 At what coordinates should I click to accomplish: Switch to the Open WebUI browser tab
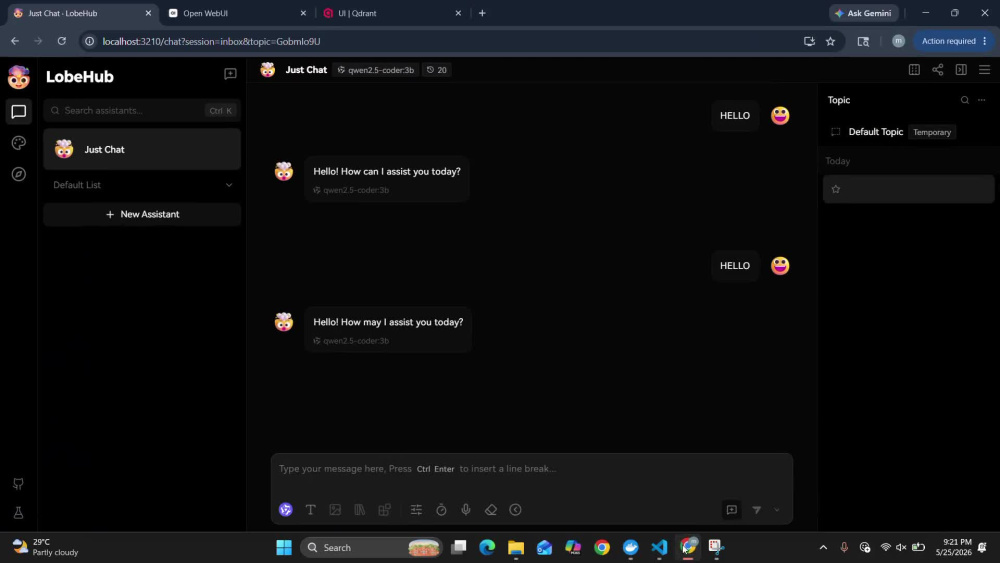pos(237,13)
